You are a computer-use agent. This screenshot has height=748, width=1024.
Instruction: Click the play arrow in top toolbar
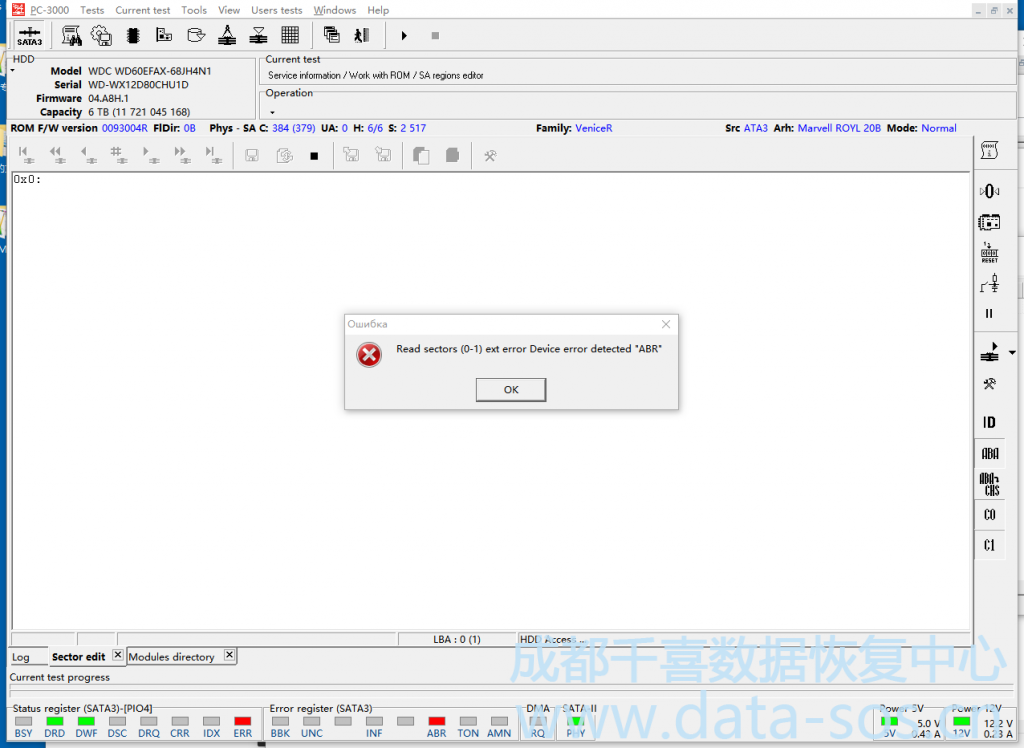coord(404,35)
